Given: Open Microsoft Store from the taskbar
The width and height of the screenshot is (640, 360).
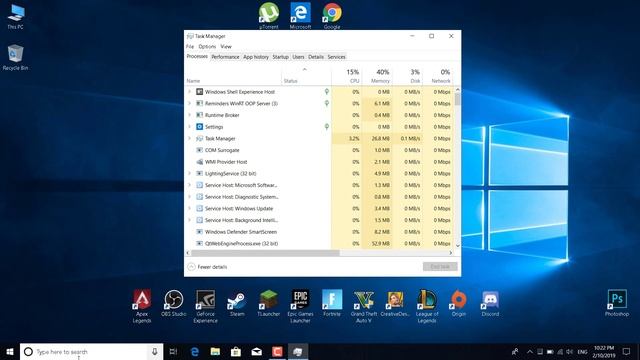Looking at the screenshot, I should pyautogui.click(x=236, y=351).
